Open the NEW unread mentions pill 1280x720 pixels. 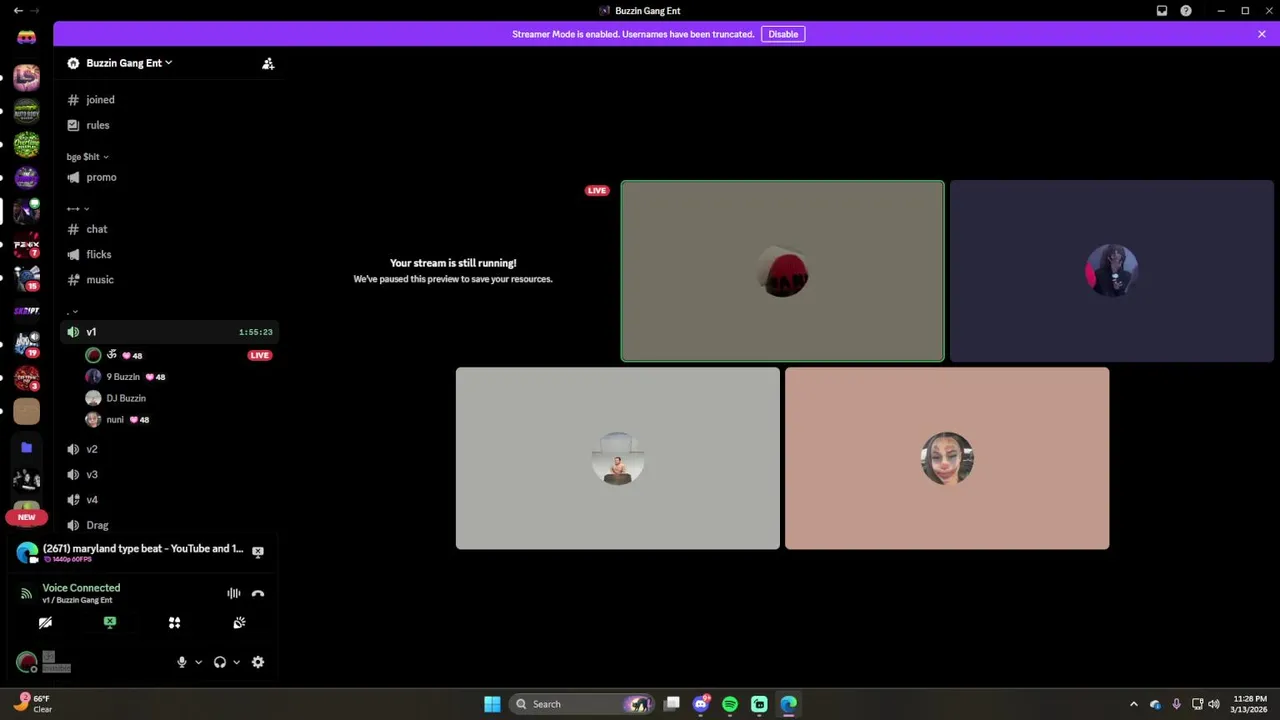tap(27, 517)
